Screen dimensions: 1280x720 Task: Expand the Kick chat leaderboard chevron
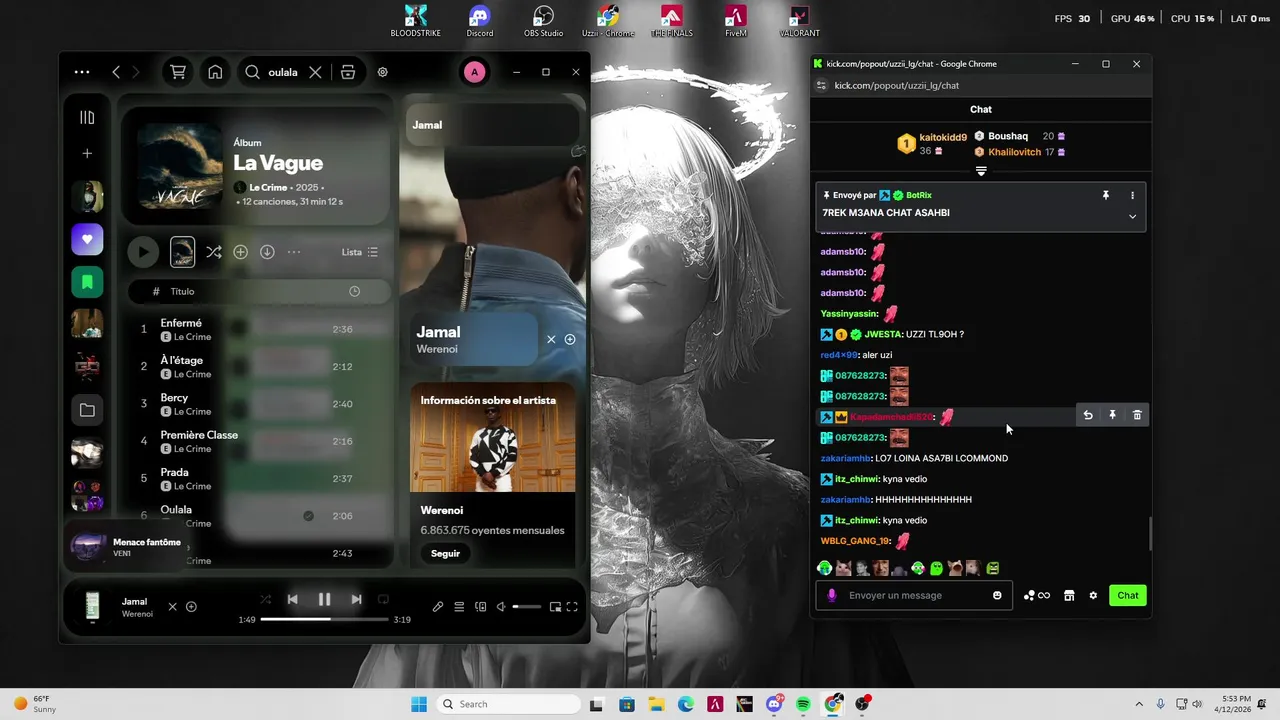pyautogui.click(x=981, y=171)
